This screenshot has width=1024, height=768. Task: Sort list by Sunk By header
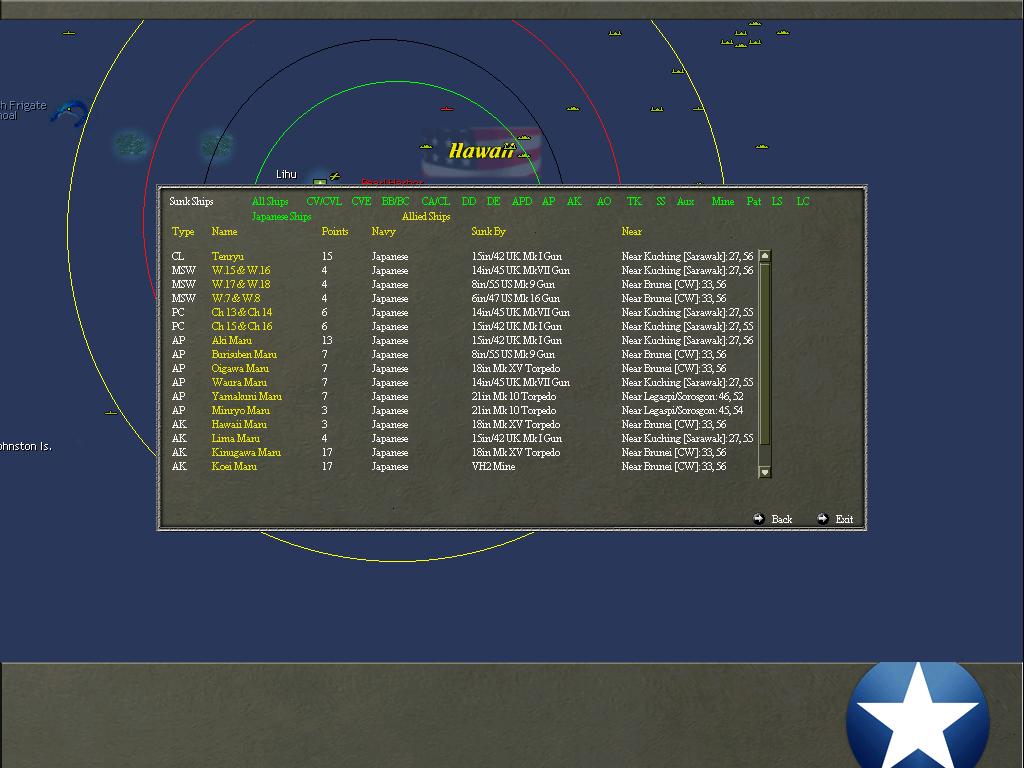[488, 231]
